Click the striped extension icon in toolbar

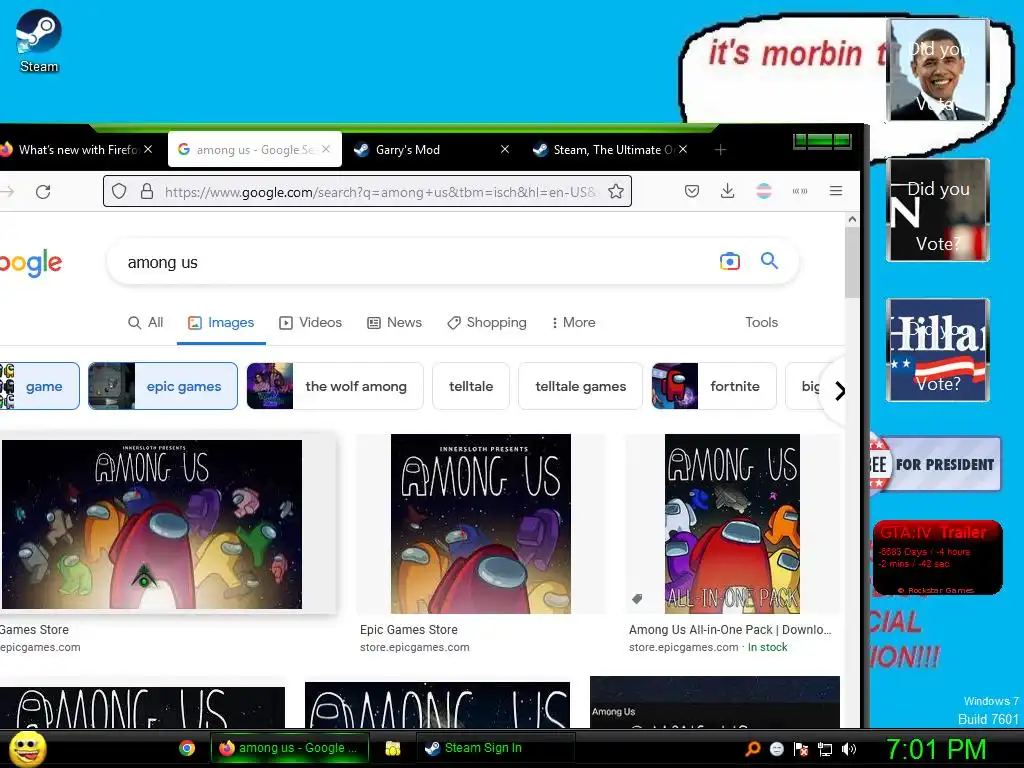point(763,191)
